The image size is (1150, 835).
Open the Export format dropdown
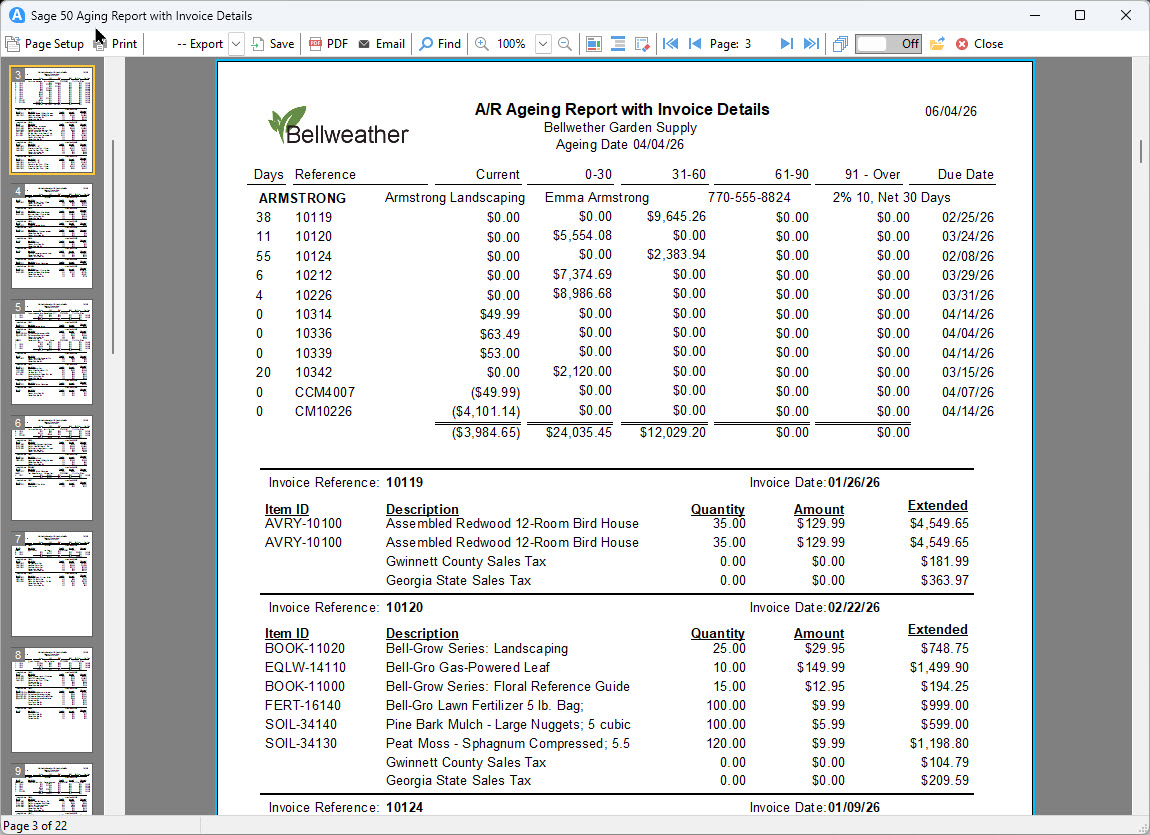(x=236, y=44)
